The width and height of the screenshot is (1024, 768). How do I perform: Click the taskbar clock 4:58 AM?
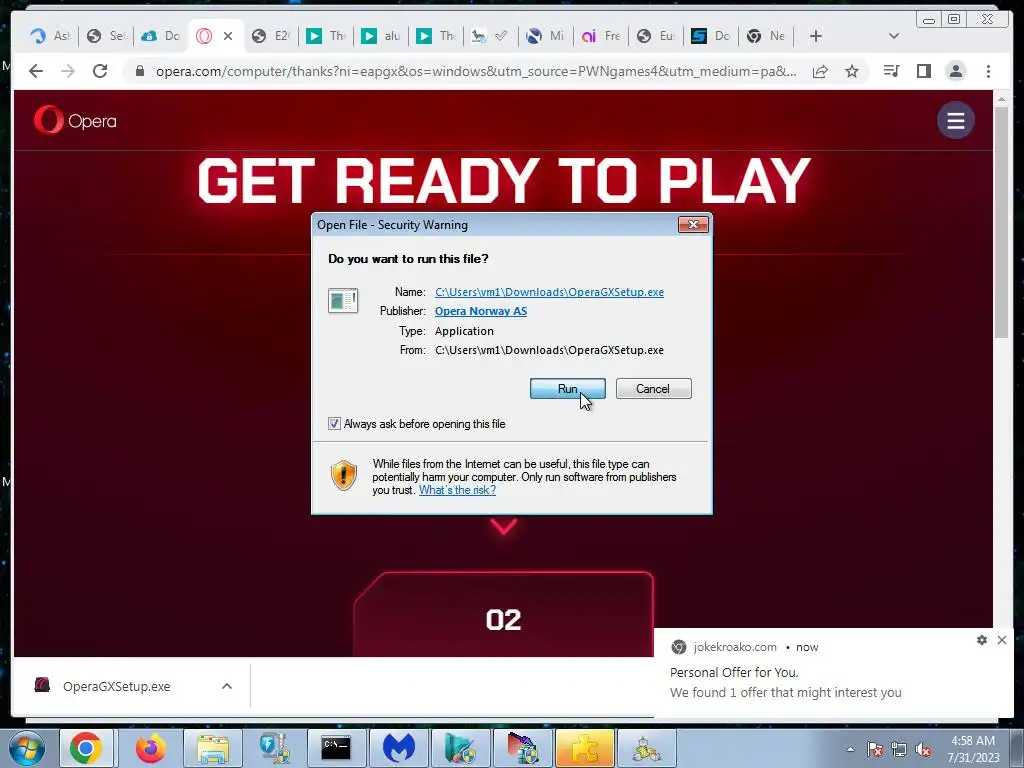click(x=973, y=748)
